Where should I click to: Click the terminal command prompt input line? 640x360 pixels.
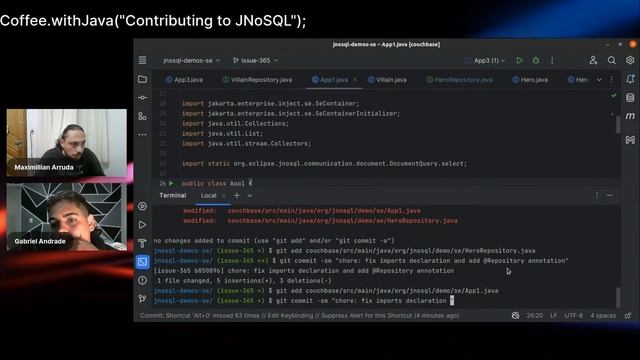(x=304, y=301)
